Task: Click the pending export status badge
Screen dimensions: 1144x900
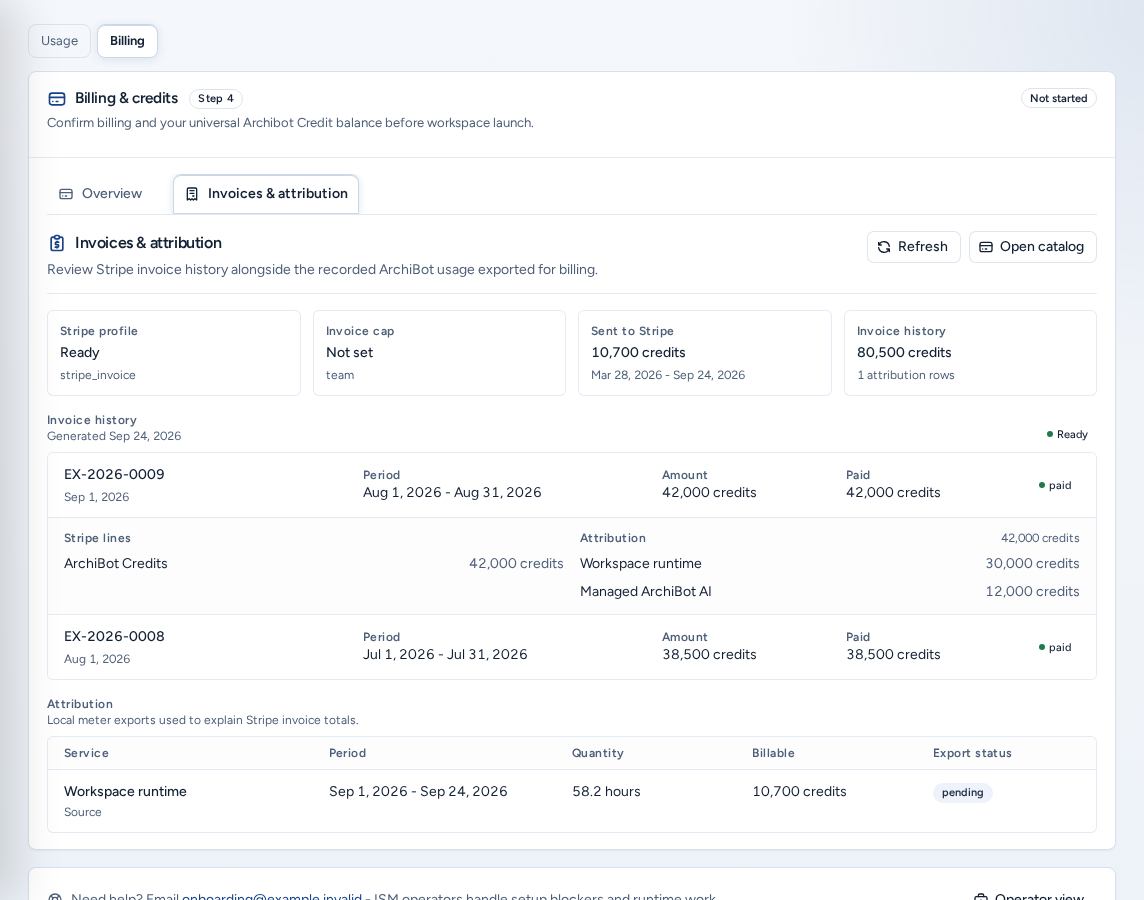Action: [962, 793]
